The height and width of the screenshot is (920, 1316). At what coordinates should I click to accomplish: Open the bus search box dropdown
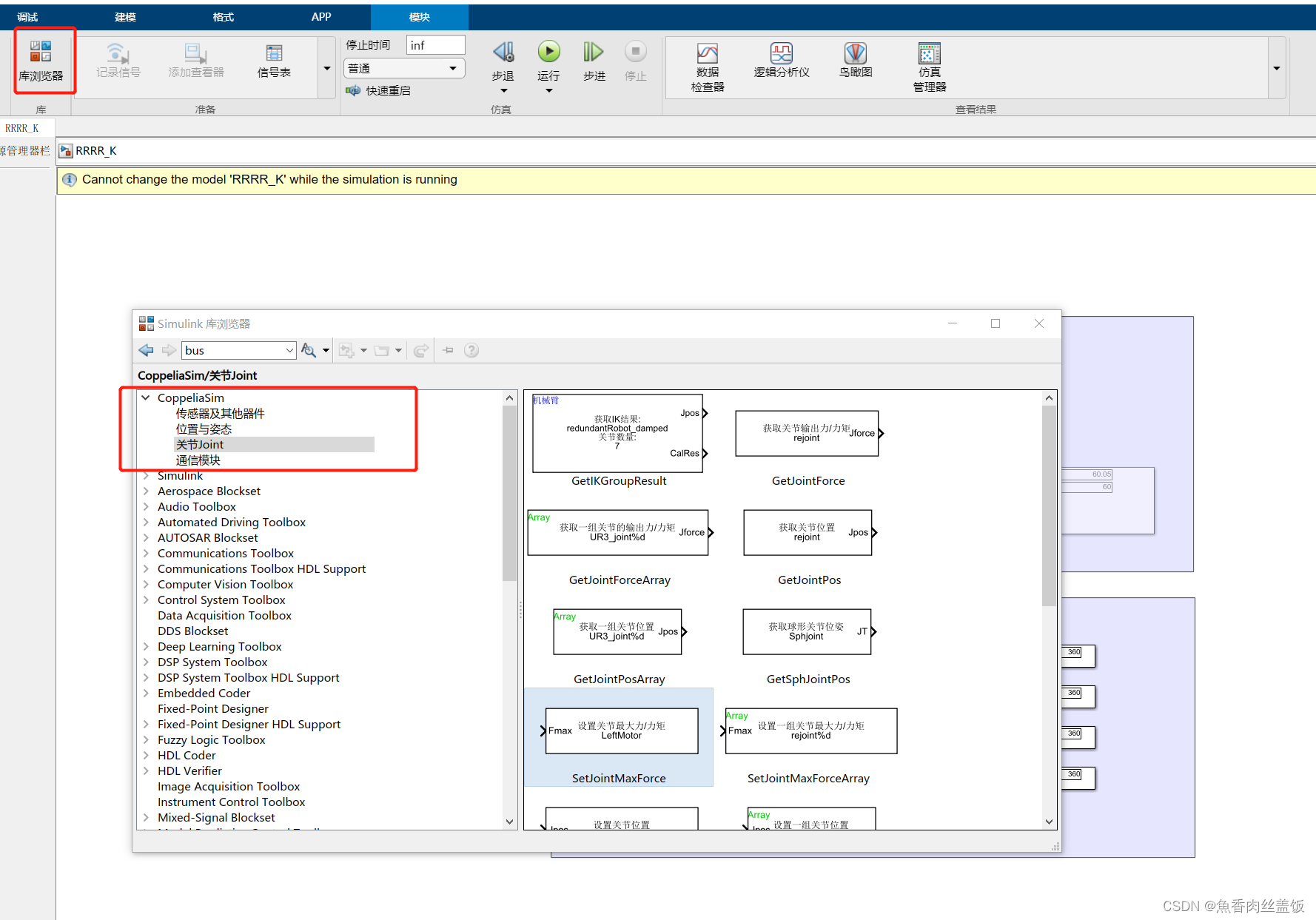click(x=289, y=350)
